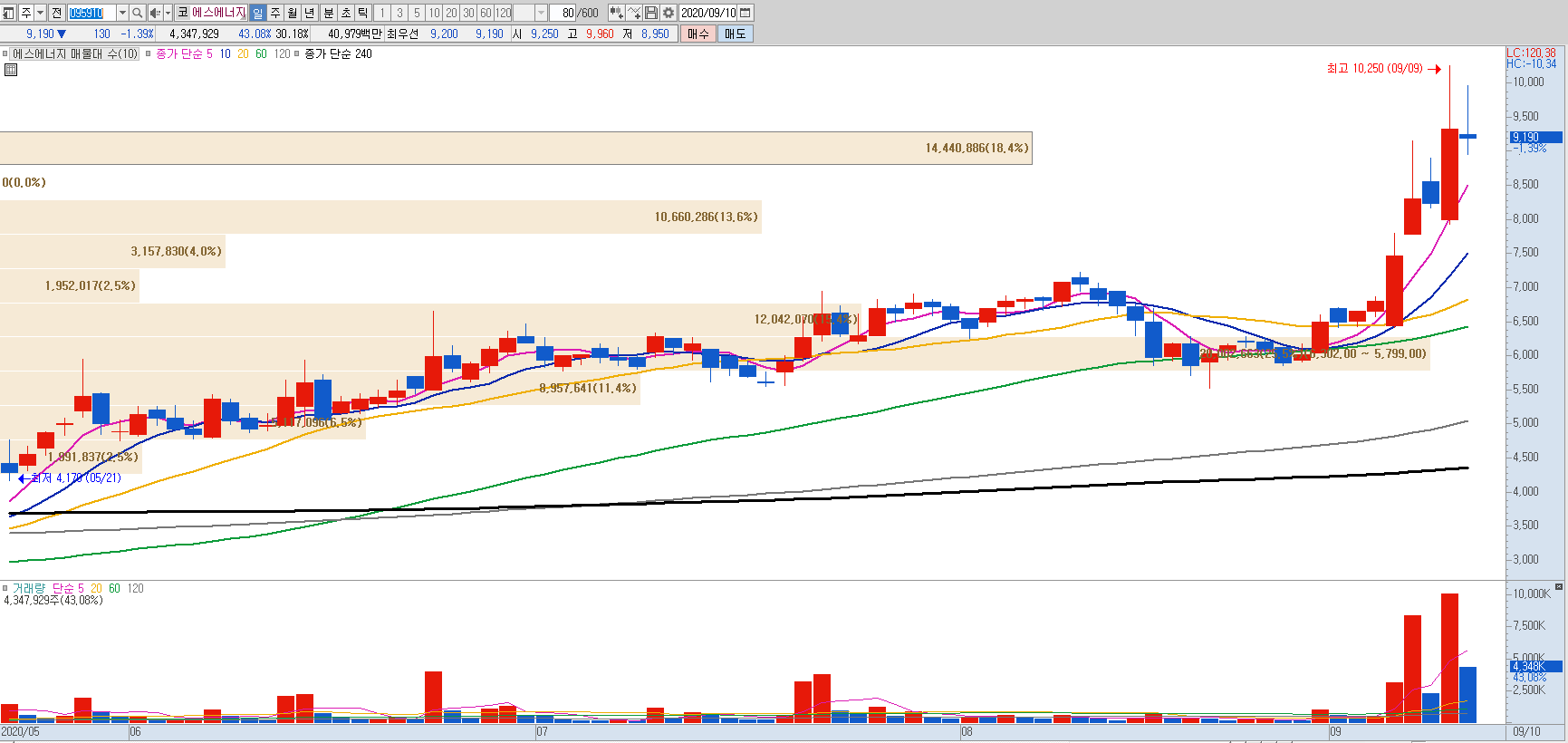Click the stock name 에스에너지

218,13
